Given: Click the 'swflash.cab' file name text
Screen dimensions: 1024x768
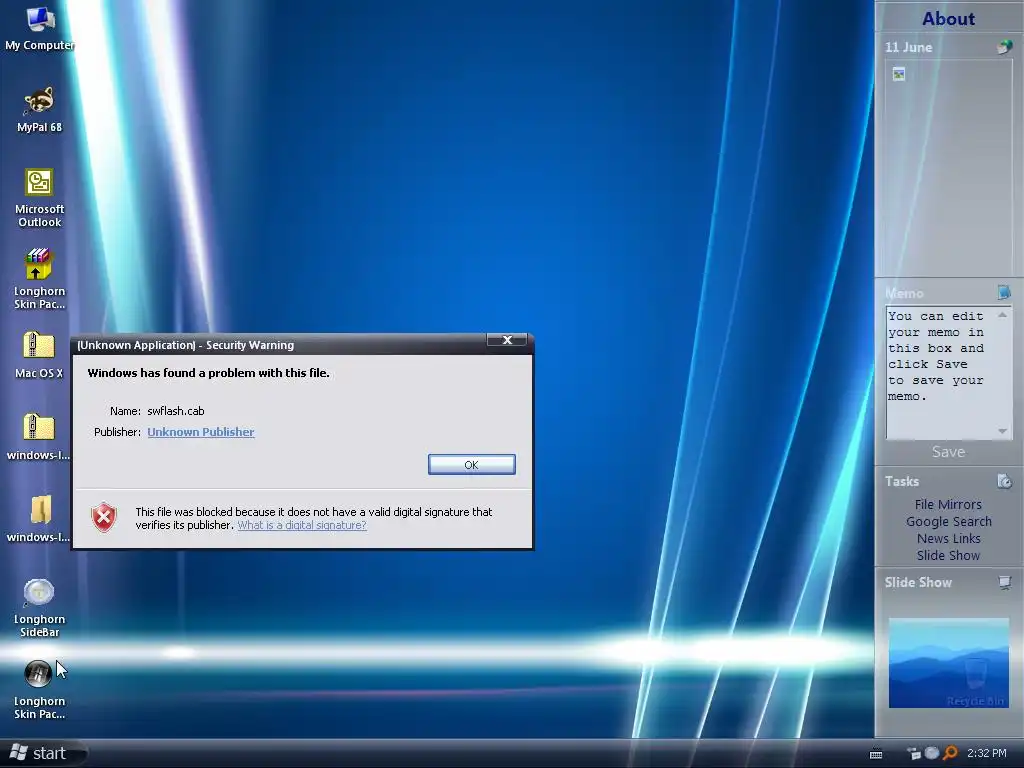Looking at the screenshot, I should (176, 411).
